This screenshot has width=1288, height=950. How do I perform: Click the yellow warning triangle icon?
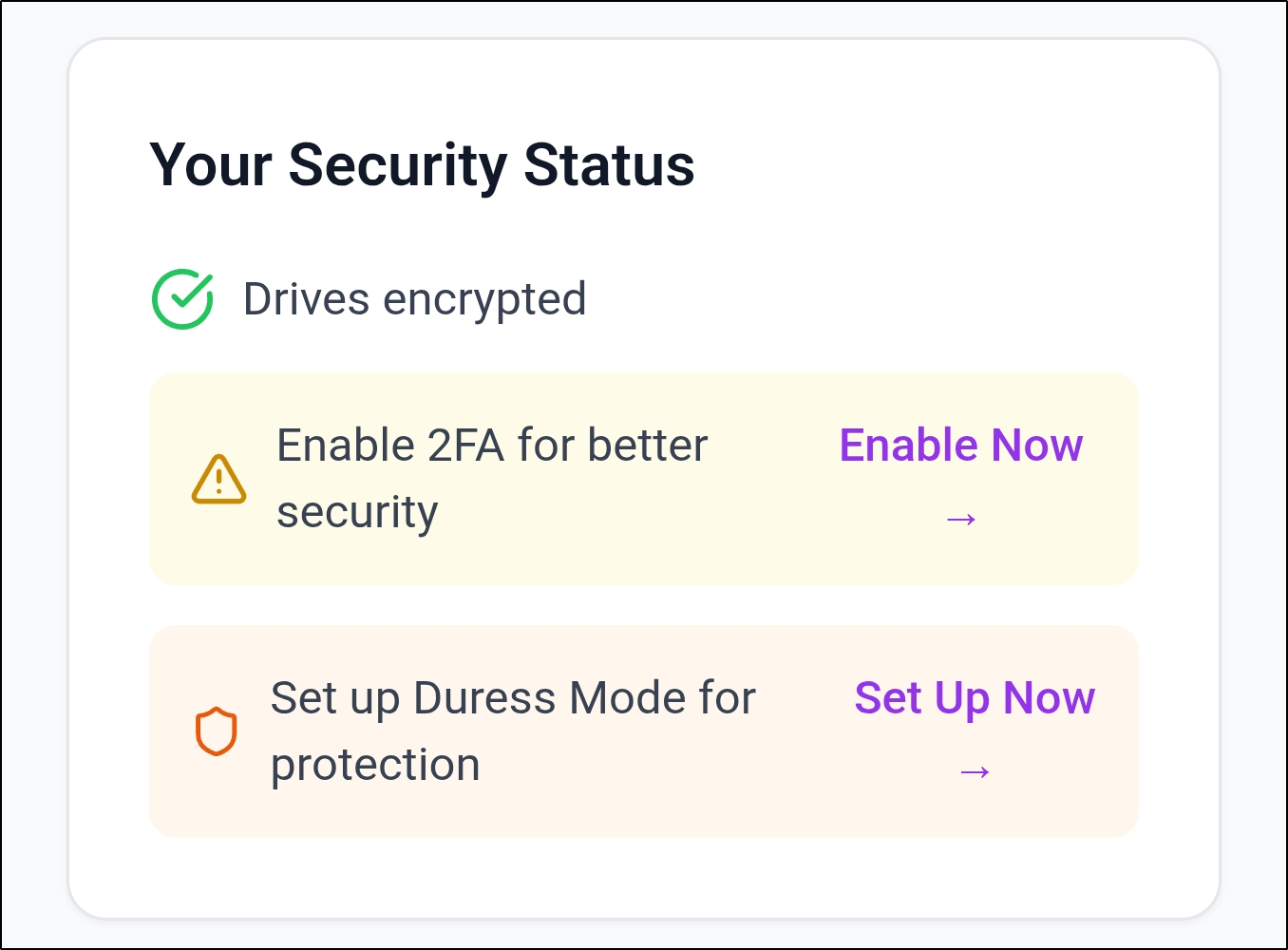218,479
